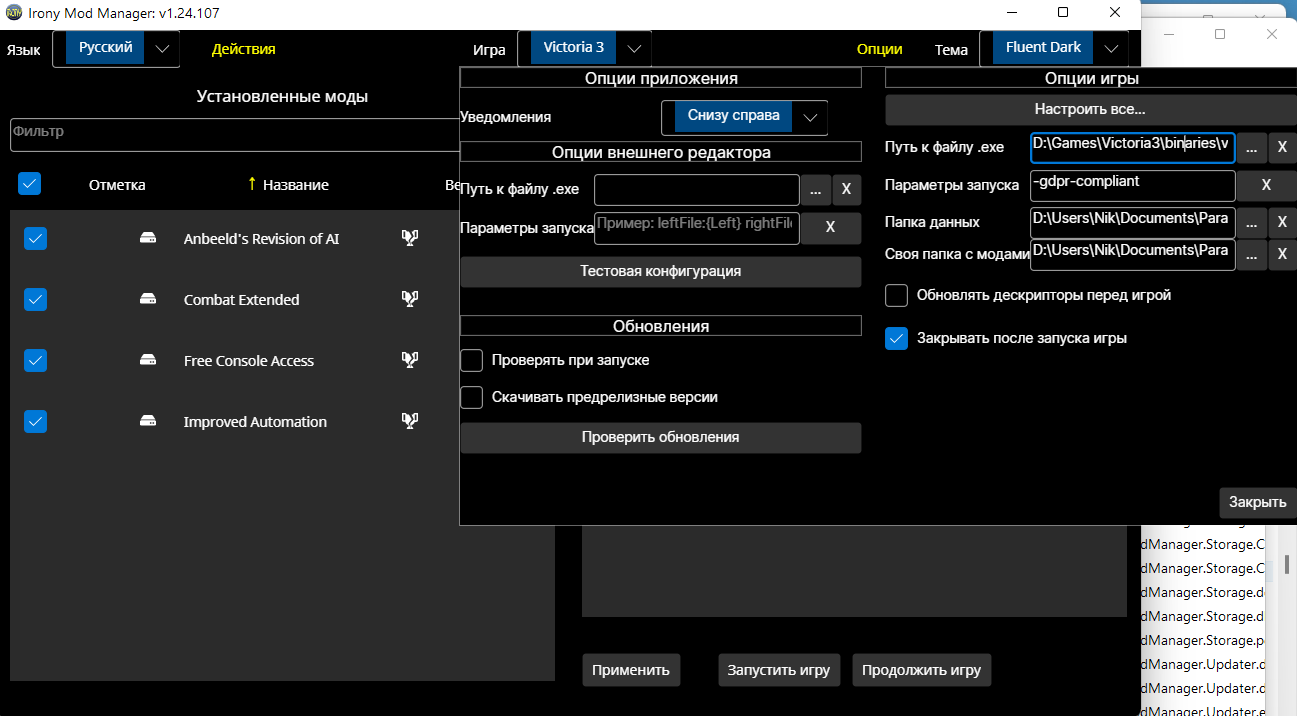
Task: Click the Настроить все... button
Action: pyautogui.click(x=1089, y=109)
